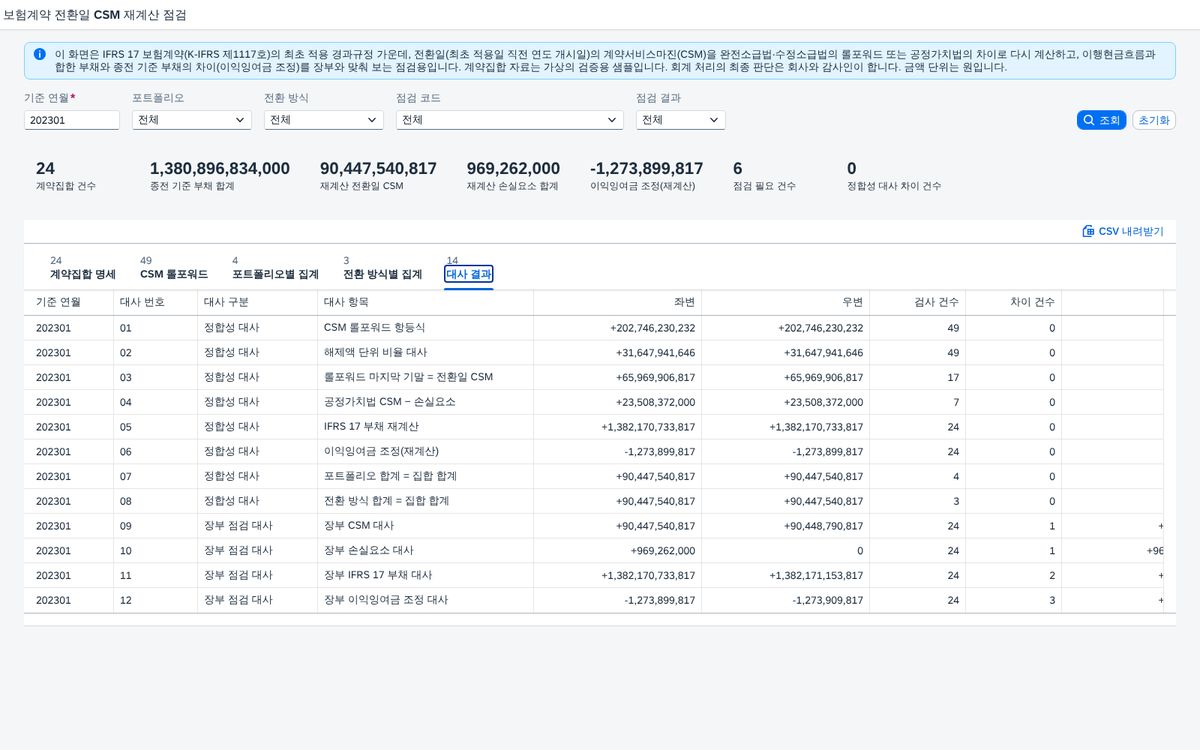Click the '전환 방식 합계 = 집합 합계' cell
This screenshot has width=1200, height=750.
425,501
